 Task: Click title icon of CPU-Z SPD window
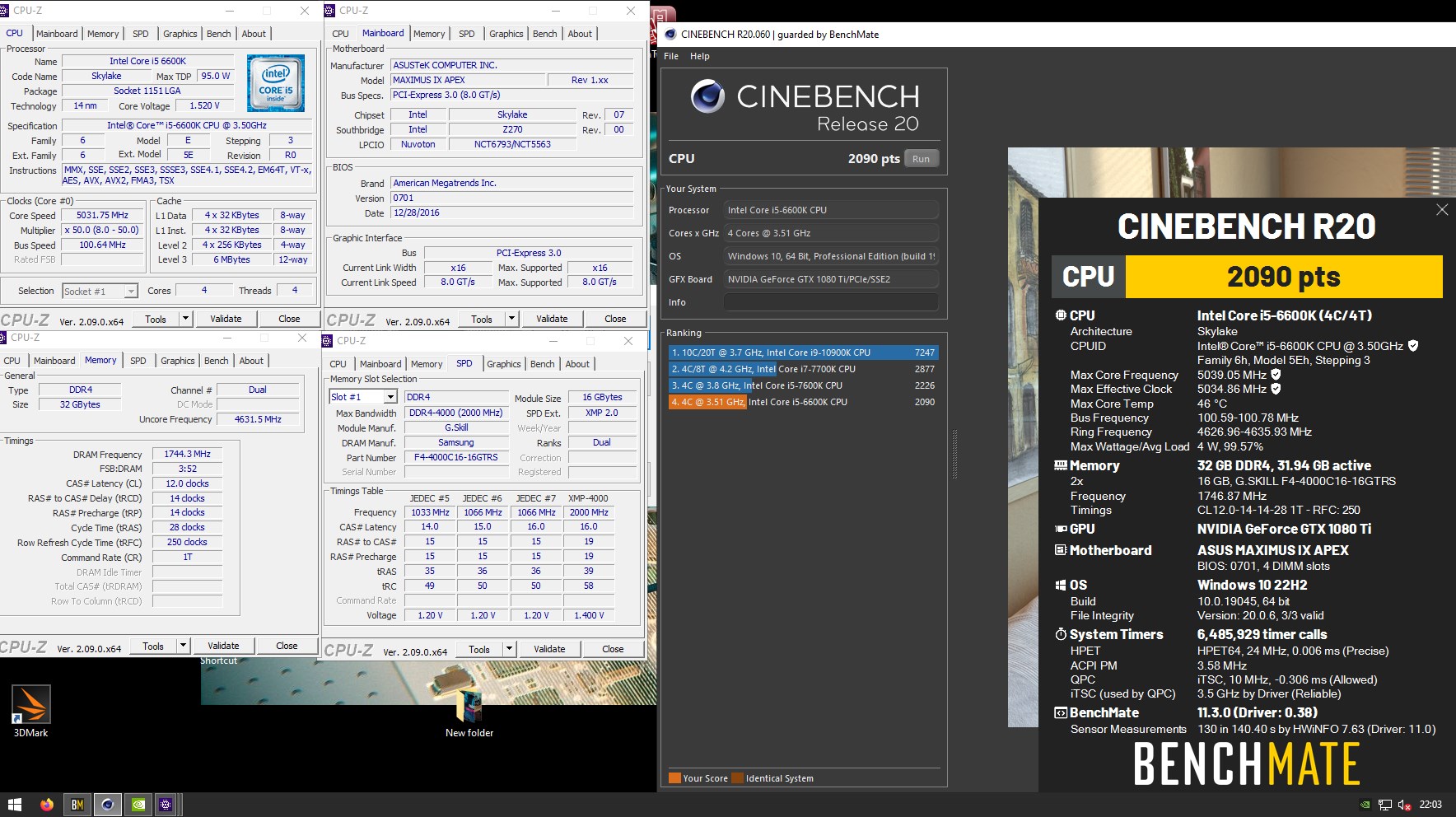(328, 340)
